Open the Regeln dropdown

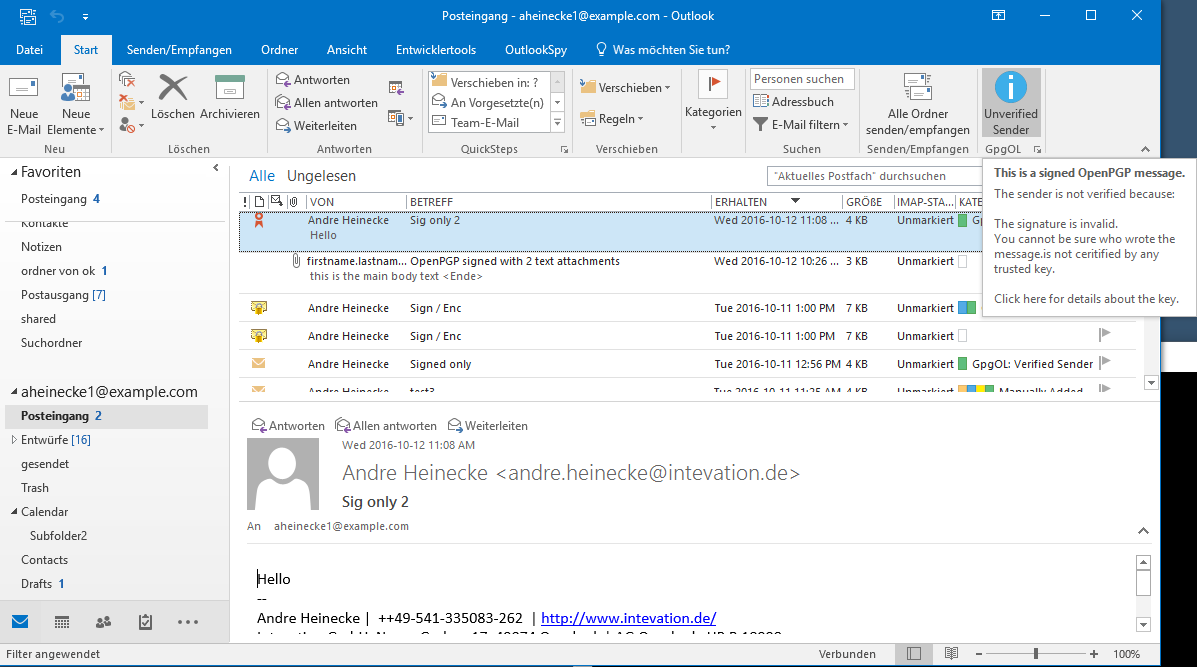coord(611,118)
